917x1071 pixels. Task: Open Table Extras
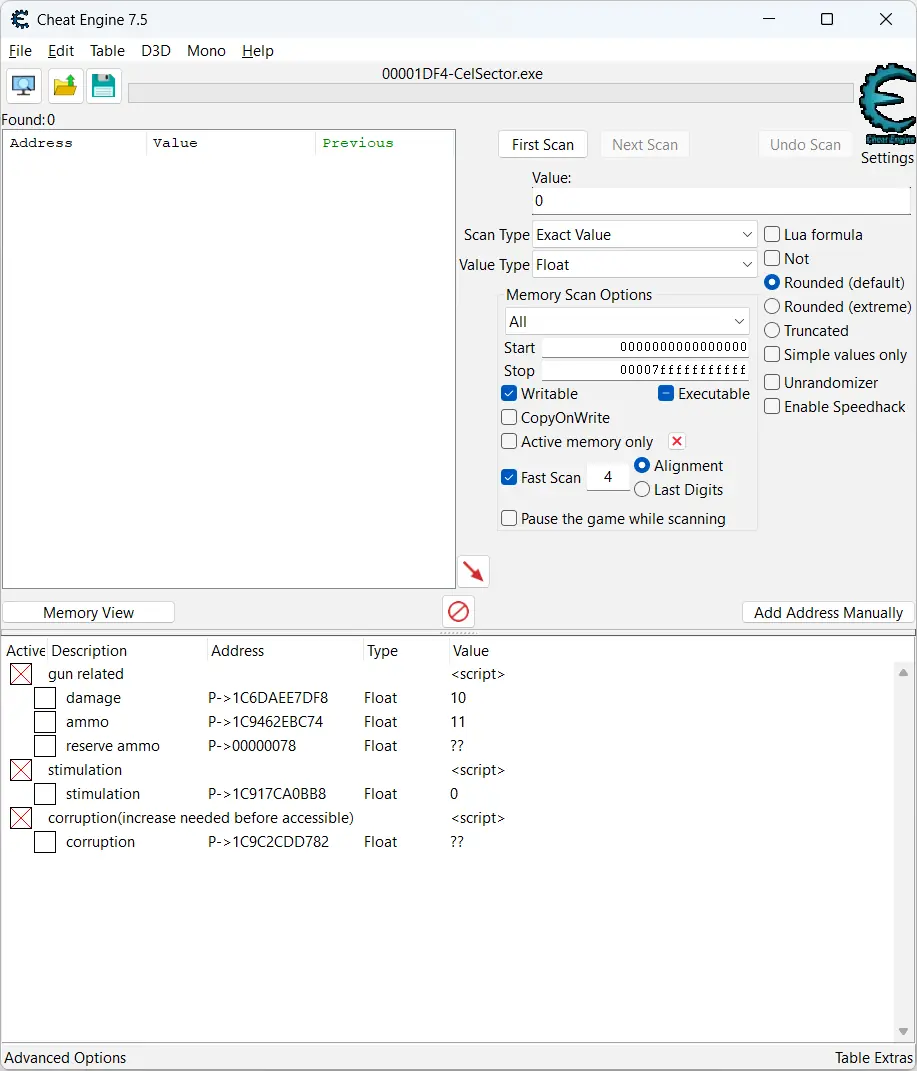(x=874, y=1057)
